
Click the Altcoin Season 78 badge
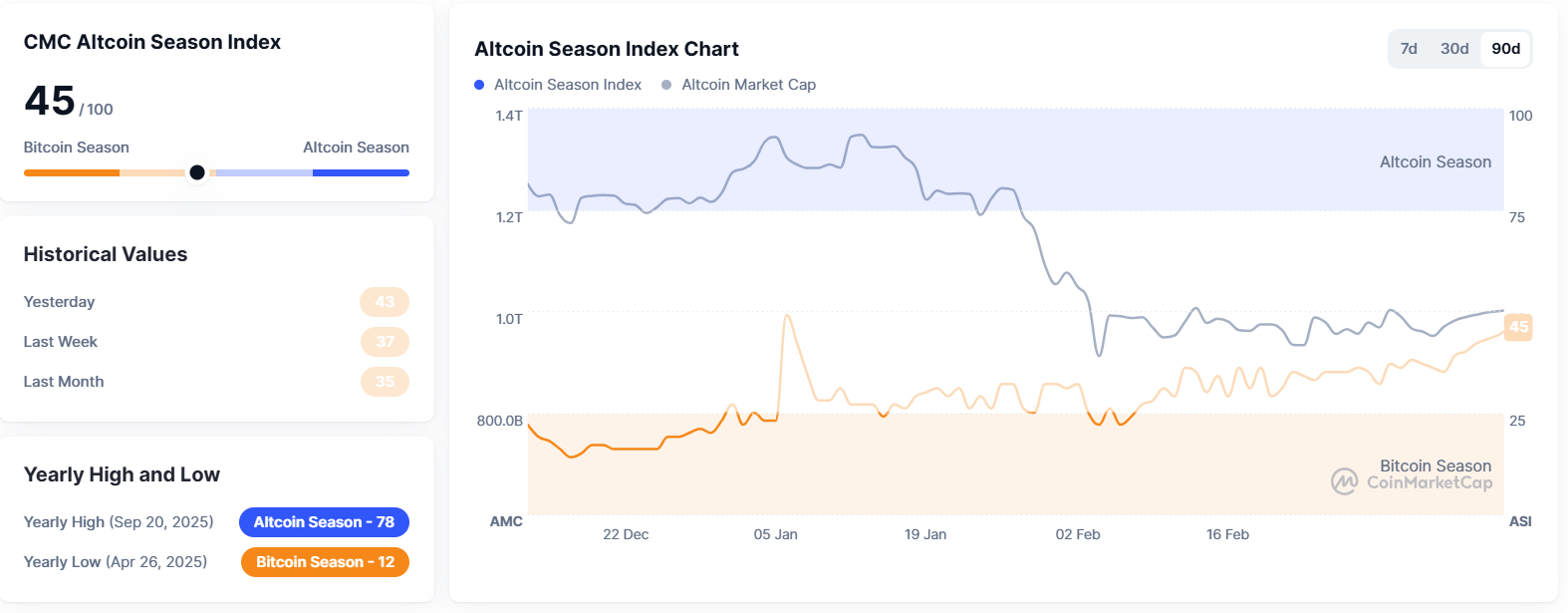pos(324,522)
